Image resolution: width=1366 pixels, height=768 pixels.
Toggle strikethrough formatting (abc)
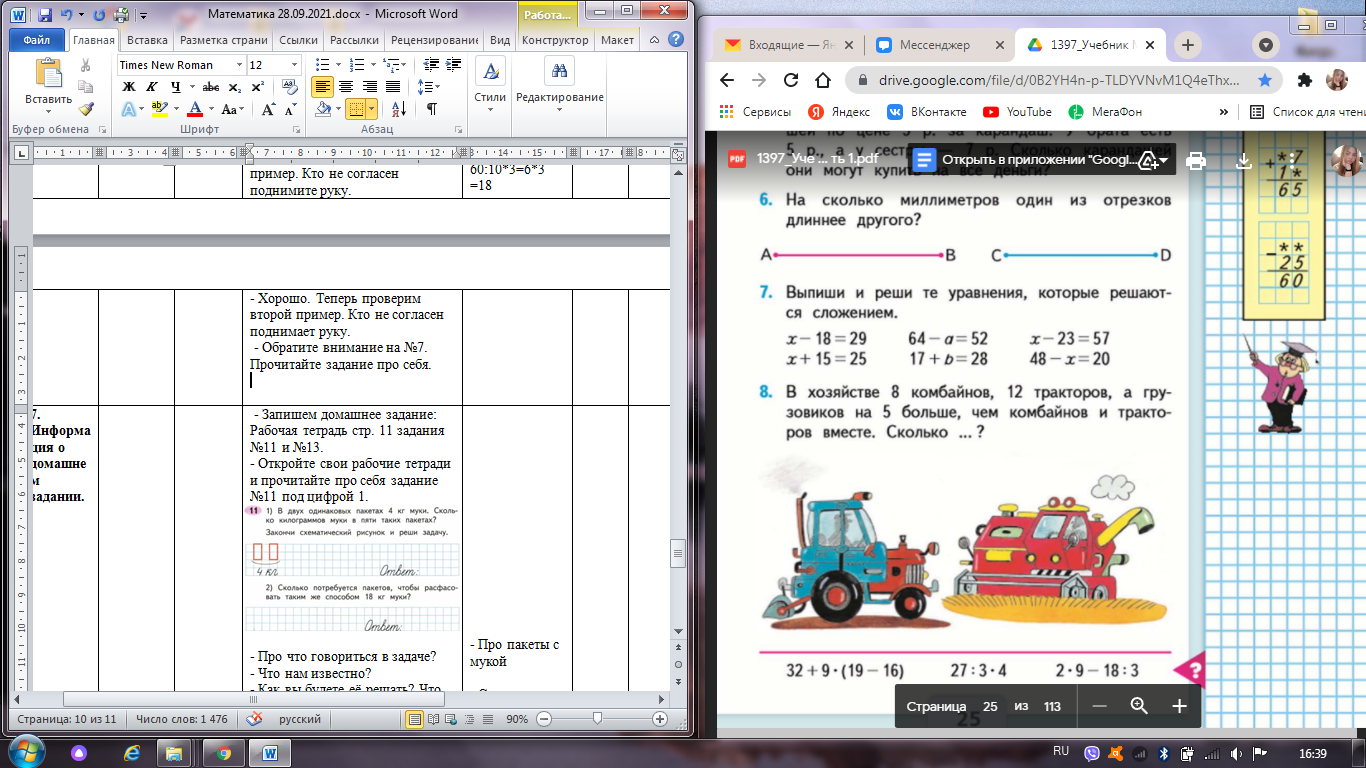tap(210, 87)
